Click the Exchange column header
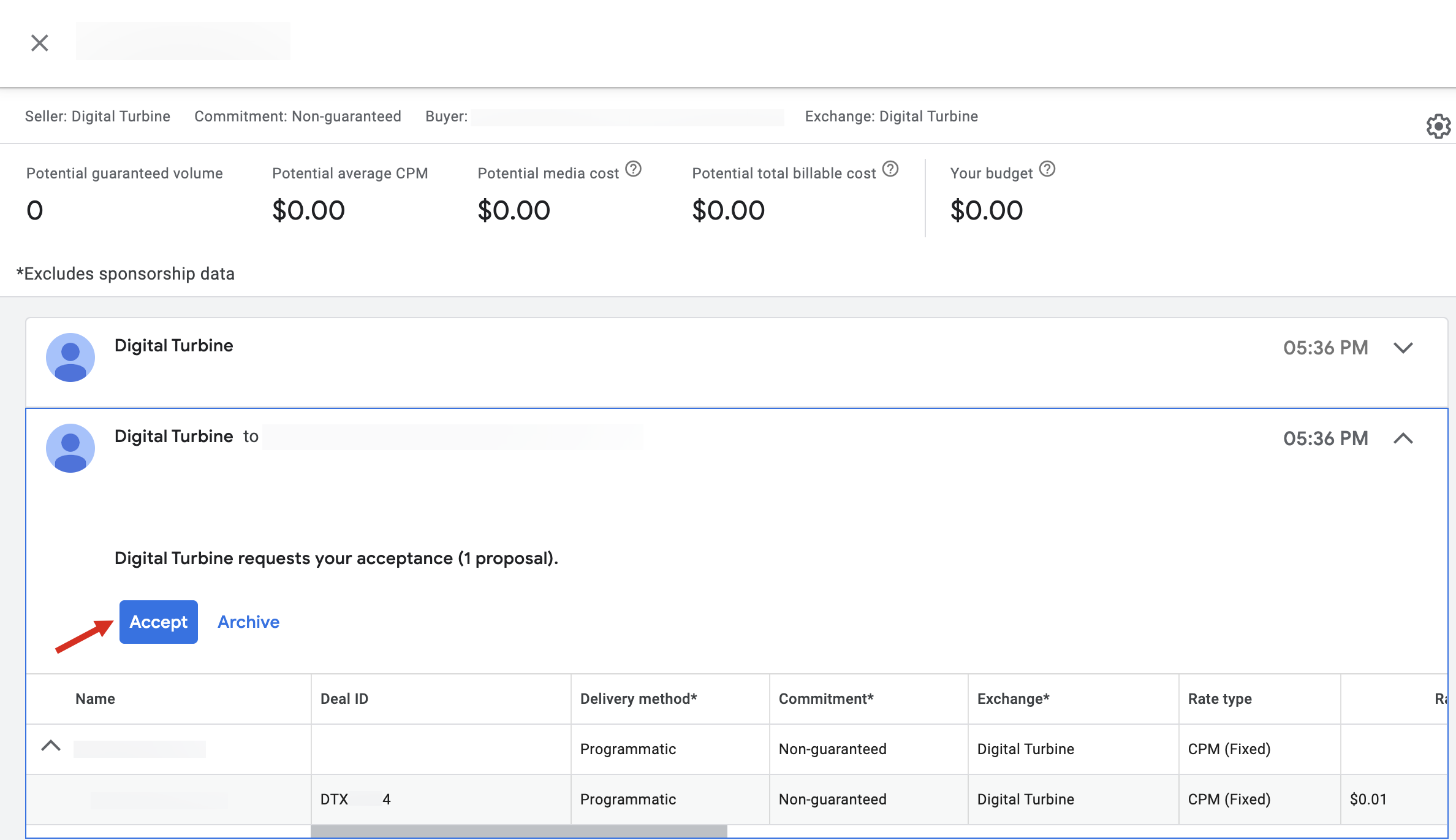 pyautogui.click(x=1014, y=699)
